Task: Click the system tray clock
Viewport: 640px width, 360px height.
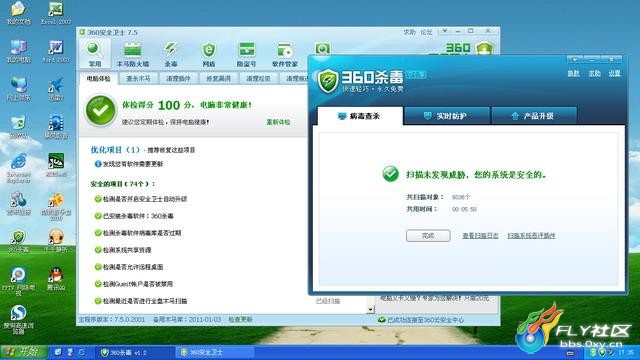Action: click(x=626, y=352)
